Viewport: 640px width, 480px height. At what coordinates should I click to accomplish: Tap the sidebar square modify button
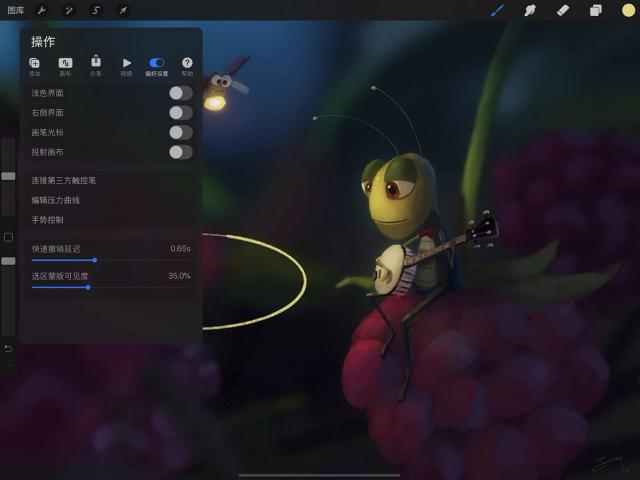[x=8, y=237]
